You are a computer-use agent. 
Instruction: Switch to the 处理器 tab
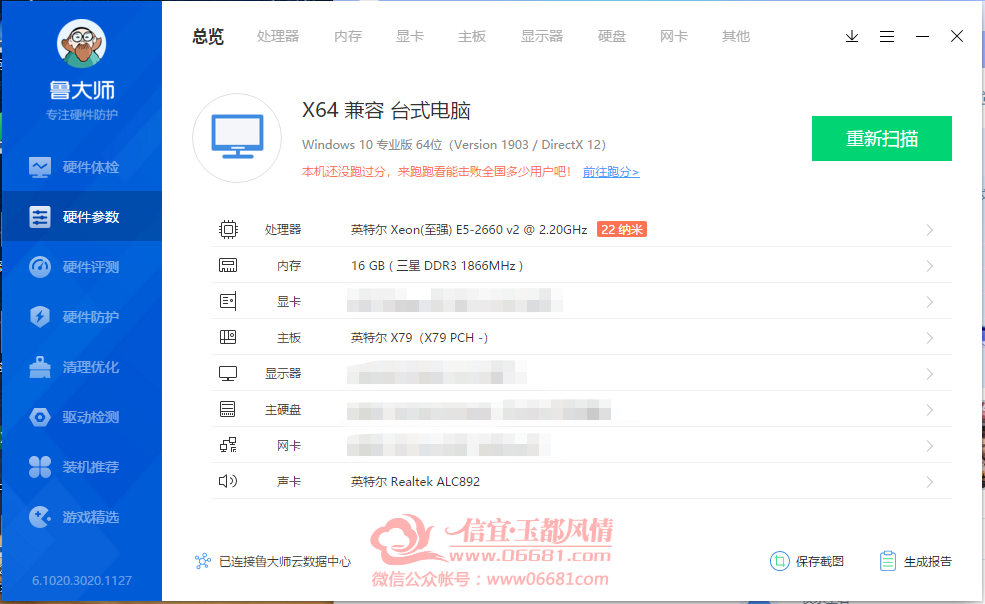click(278, 36)
